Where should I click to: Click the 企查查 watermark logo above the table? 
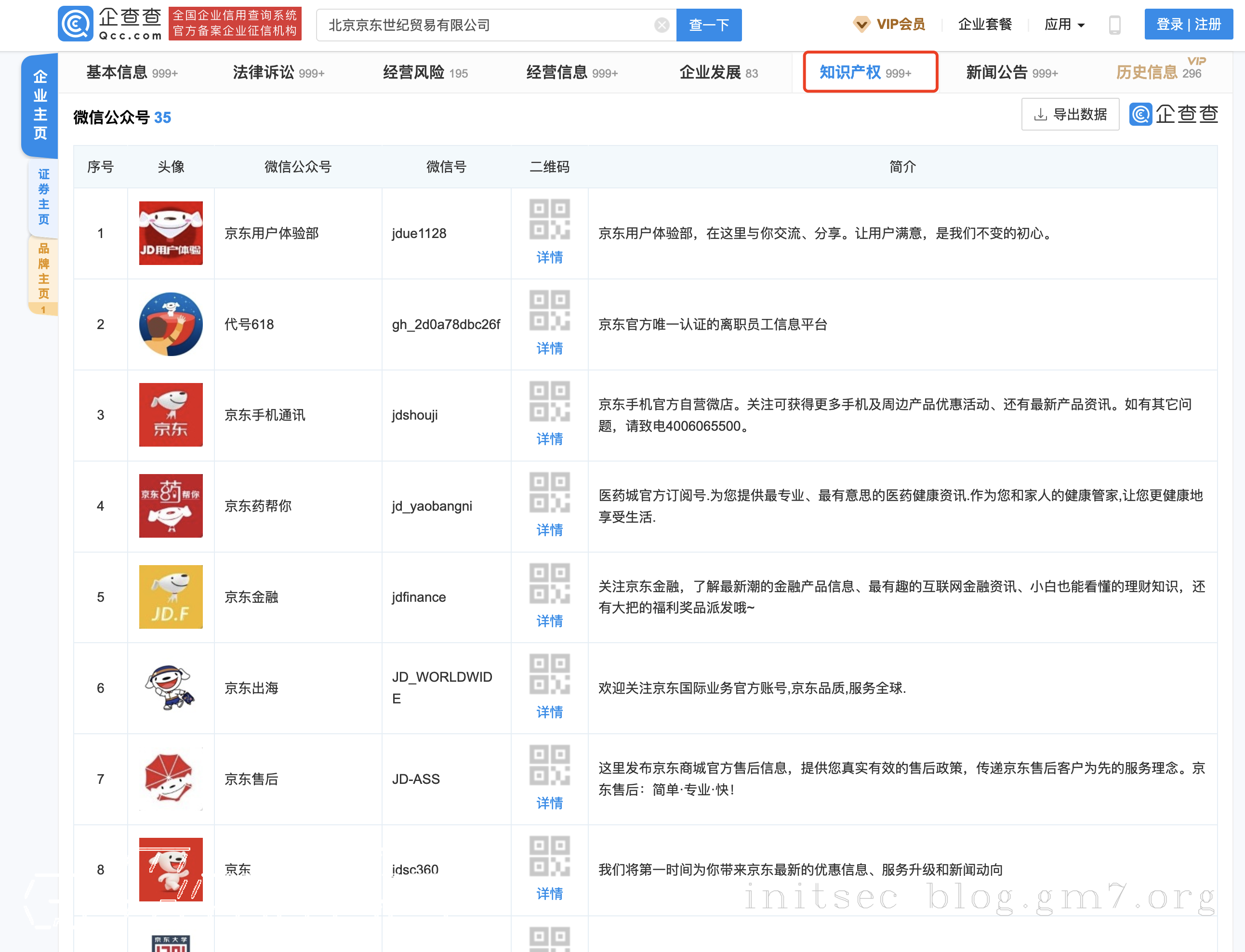click(x=1173, y=115)
